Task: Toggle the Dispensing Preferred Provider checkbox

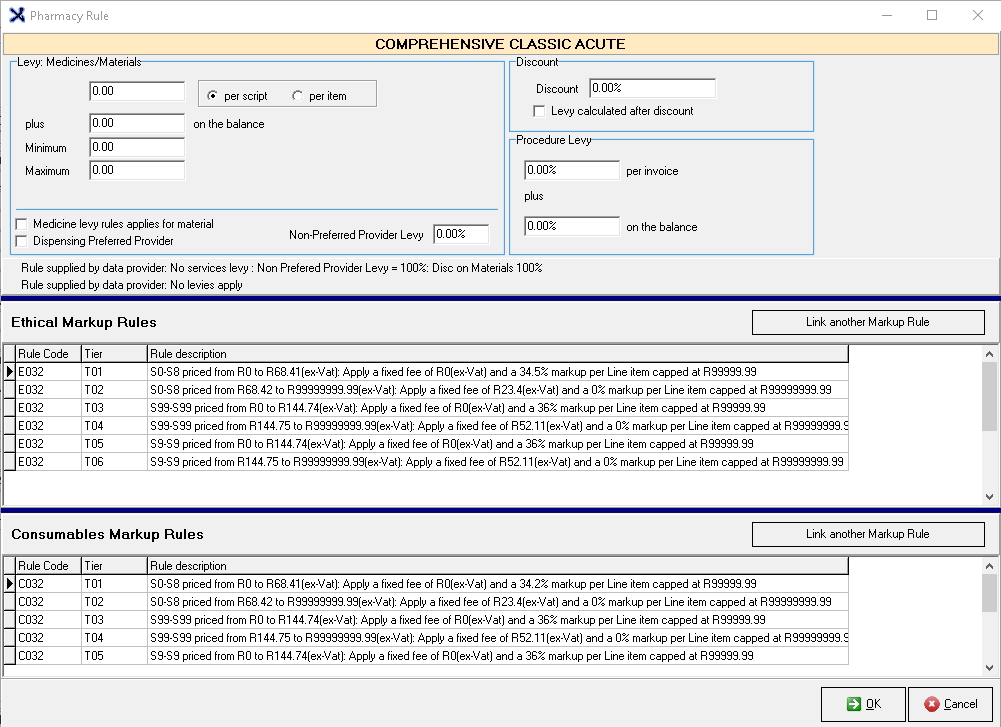Action: click(x=22, y=241)
